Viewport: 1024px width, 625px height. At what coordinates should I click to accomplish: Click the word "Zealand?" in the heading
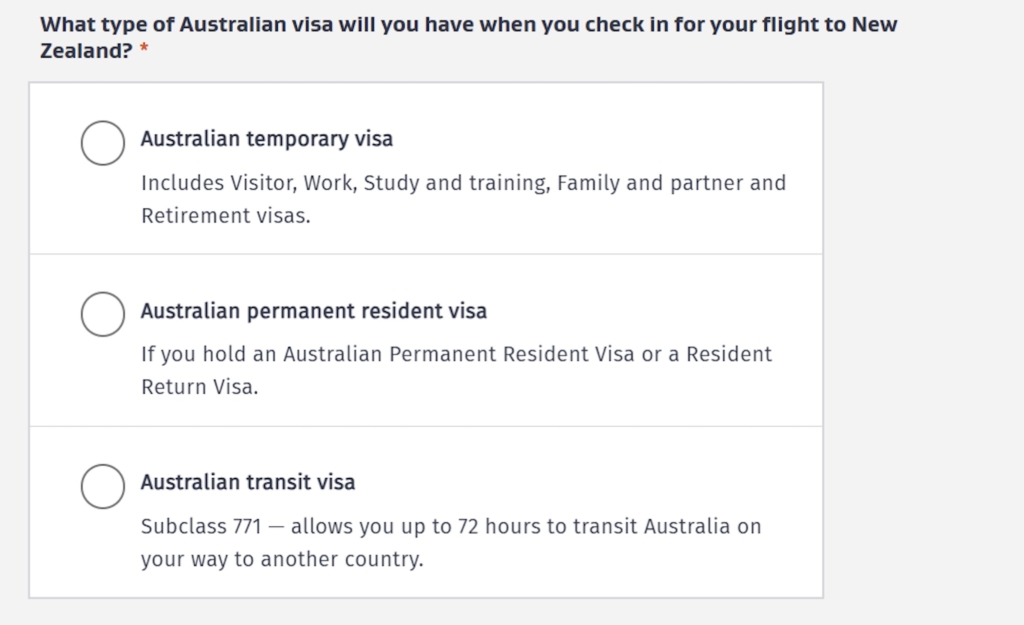pyautogui.click(x=86, y=51)
